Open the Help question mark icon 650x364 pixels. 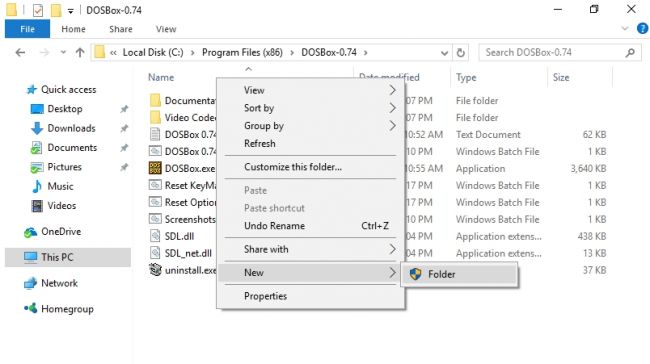(642, 29)
